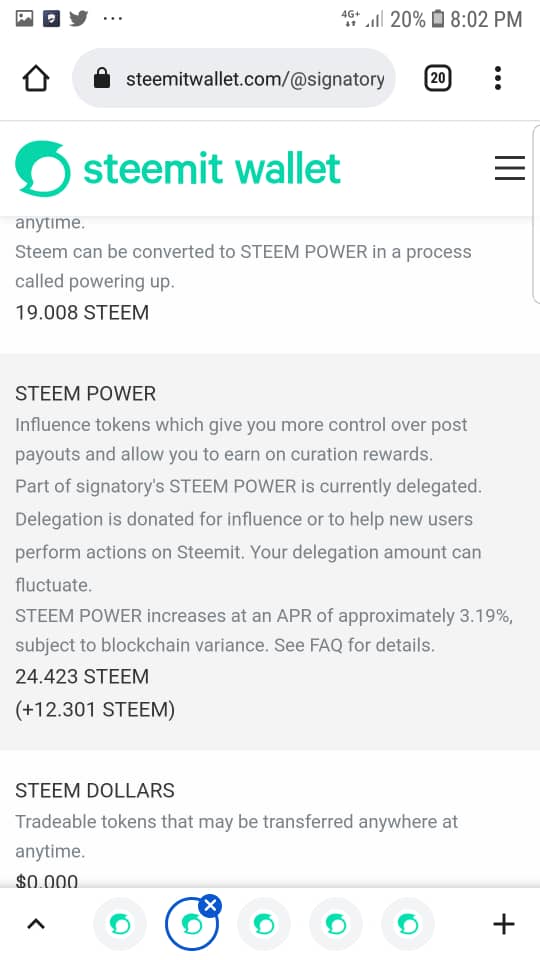Click the +12.301 STEEM delegation amount
Screen dimensions: 540x960
click(x=95, y=710)
